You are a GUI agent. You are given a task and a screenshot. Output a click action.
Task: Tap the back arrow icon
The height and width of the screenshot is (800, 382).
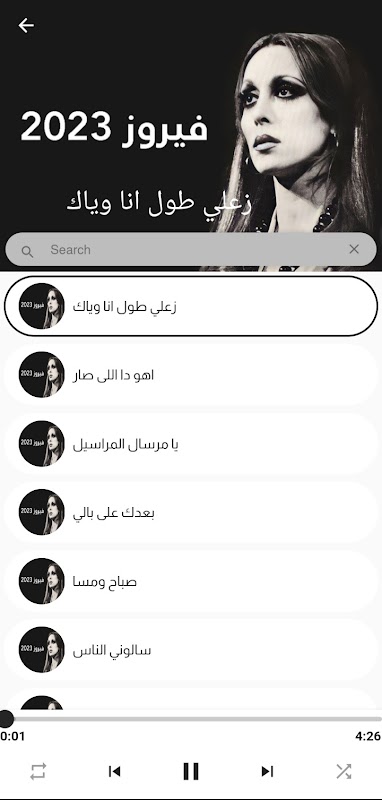(26, 25)
